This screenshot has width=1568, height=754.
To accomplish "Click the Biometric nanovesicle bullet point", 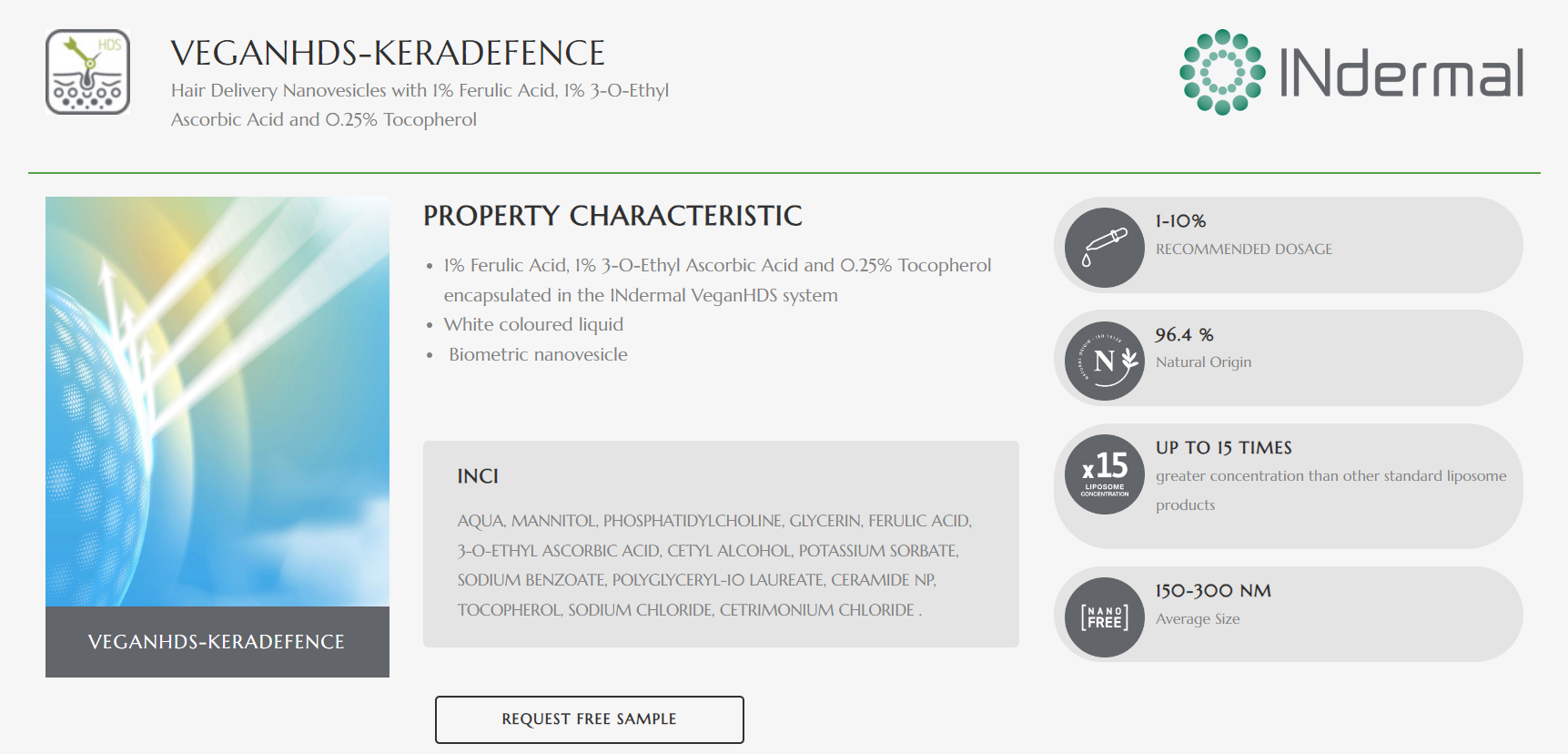I will [x=538, y=355].
